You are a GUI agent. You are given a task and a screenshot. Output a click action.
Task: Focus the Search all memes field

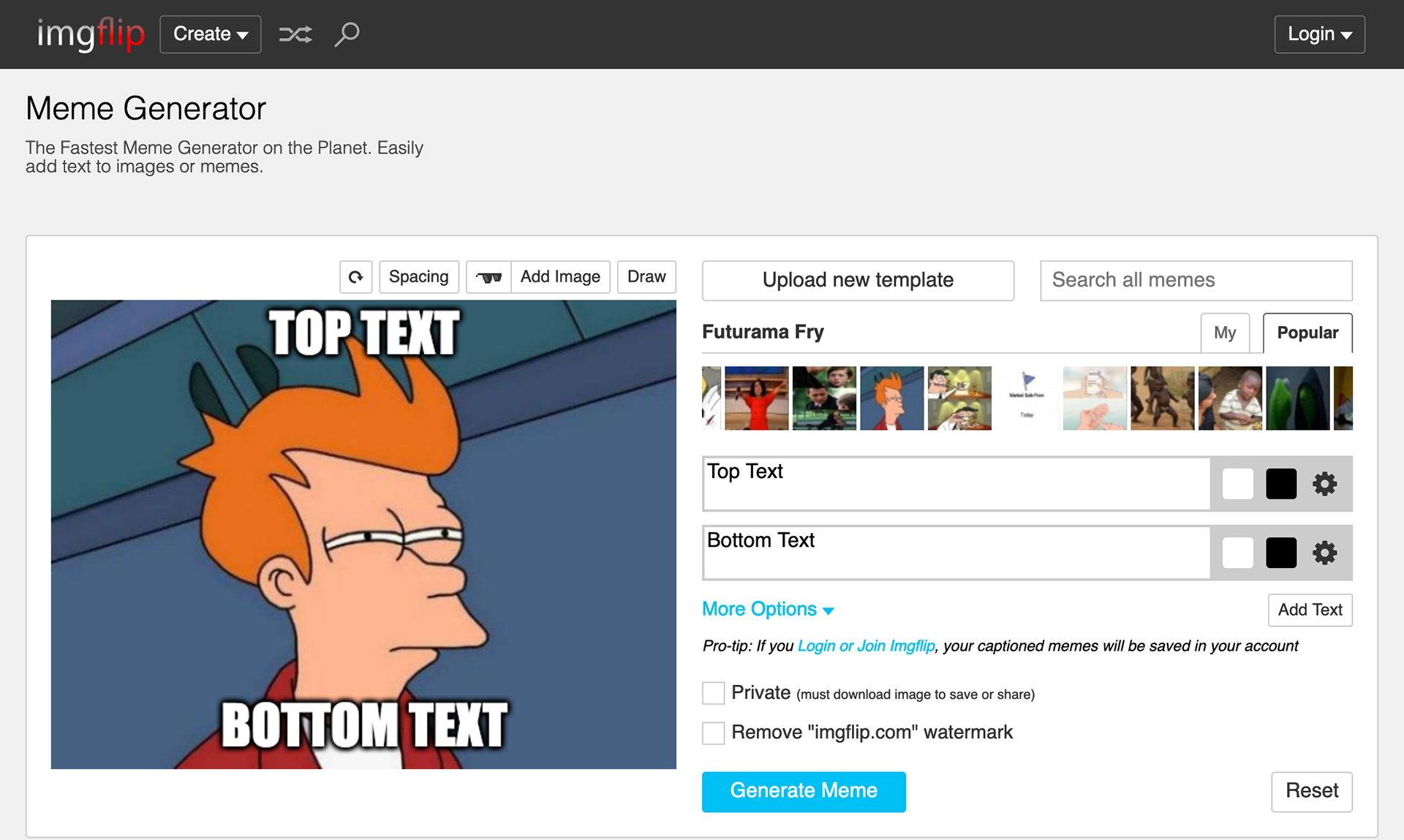[x=1196, y=281]
